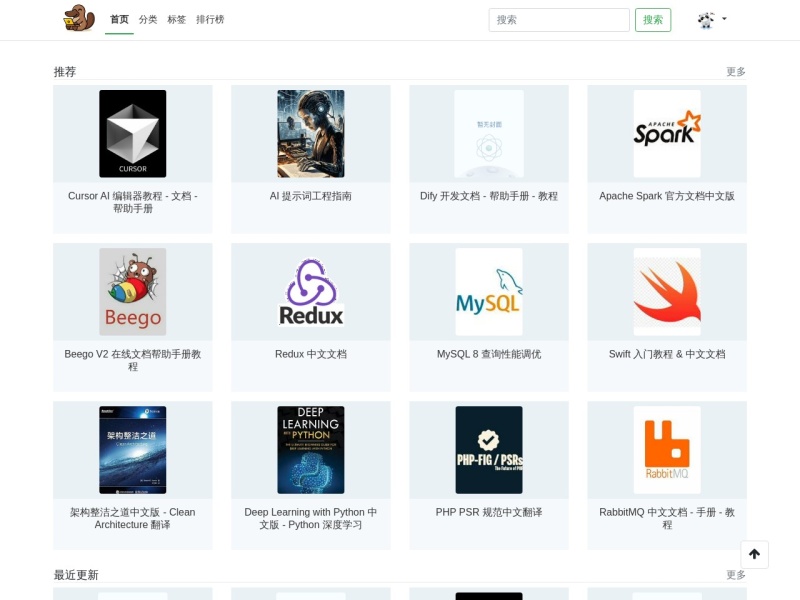
Task: Open the Cursor cube cover image
Action: tap(133, 134)
